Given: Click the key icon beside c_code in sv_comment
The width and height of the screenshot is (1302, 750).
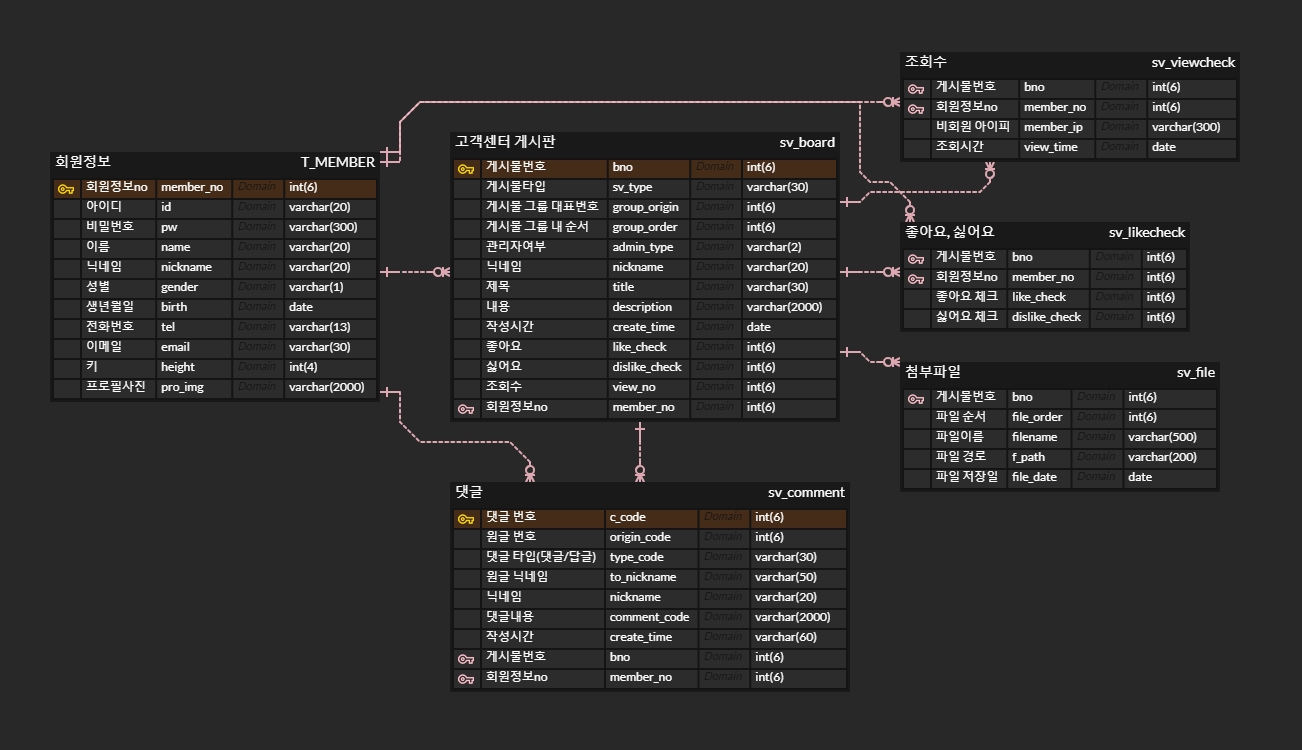Looking at the screenshot, I should 465,517.
